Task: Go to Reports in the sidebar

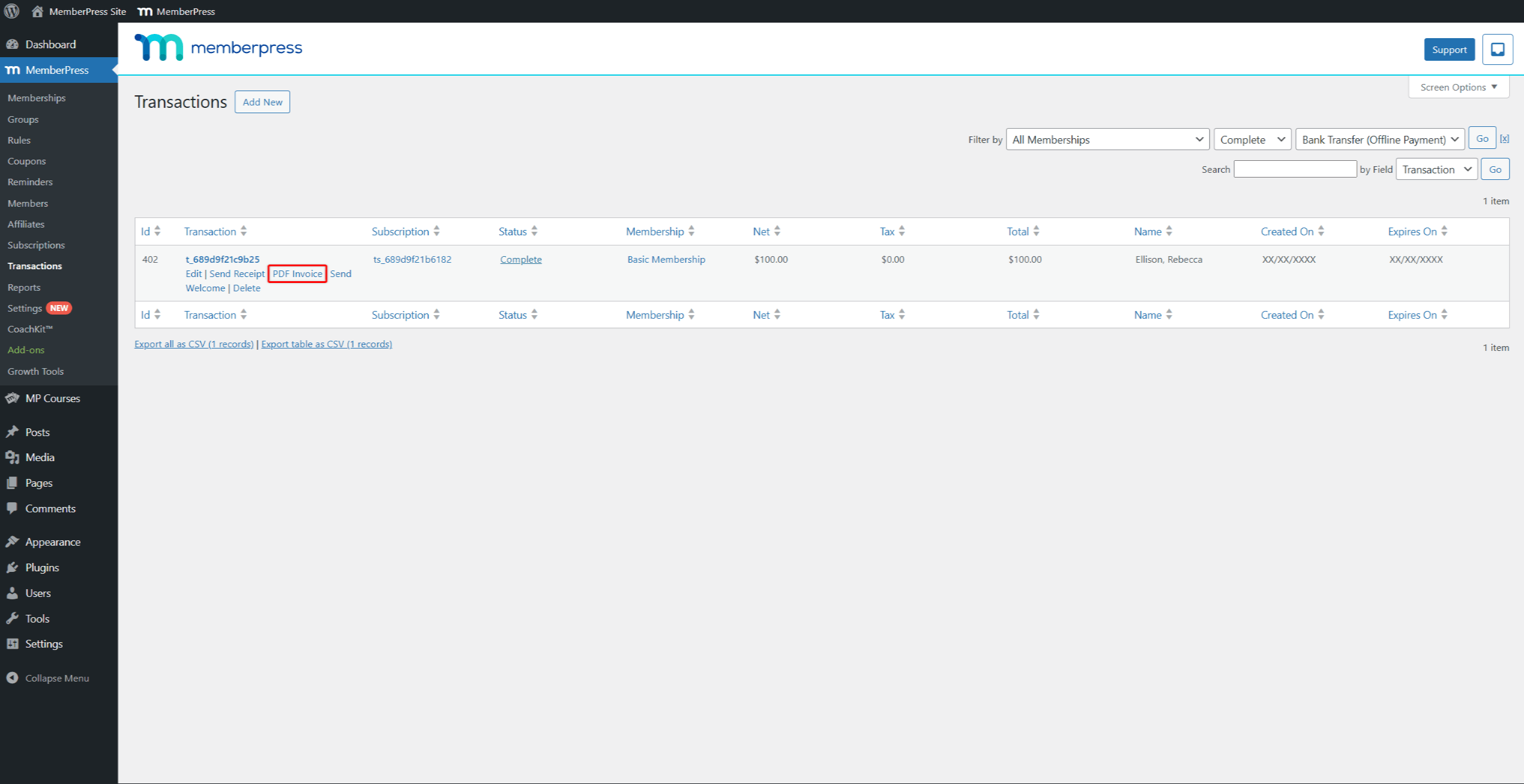Action: tap(24, 287)
